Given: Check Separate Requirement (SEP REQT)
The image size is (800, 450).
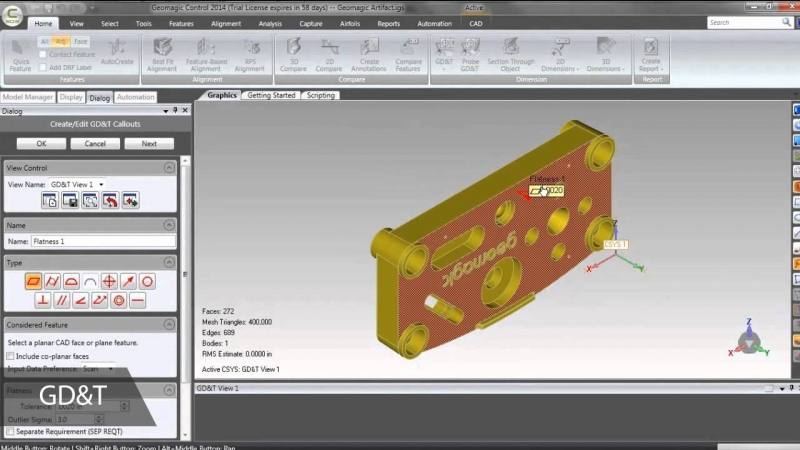Looking at the screenshot, I should (10, 432).
